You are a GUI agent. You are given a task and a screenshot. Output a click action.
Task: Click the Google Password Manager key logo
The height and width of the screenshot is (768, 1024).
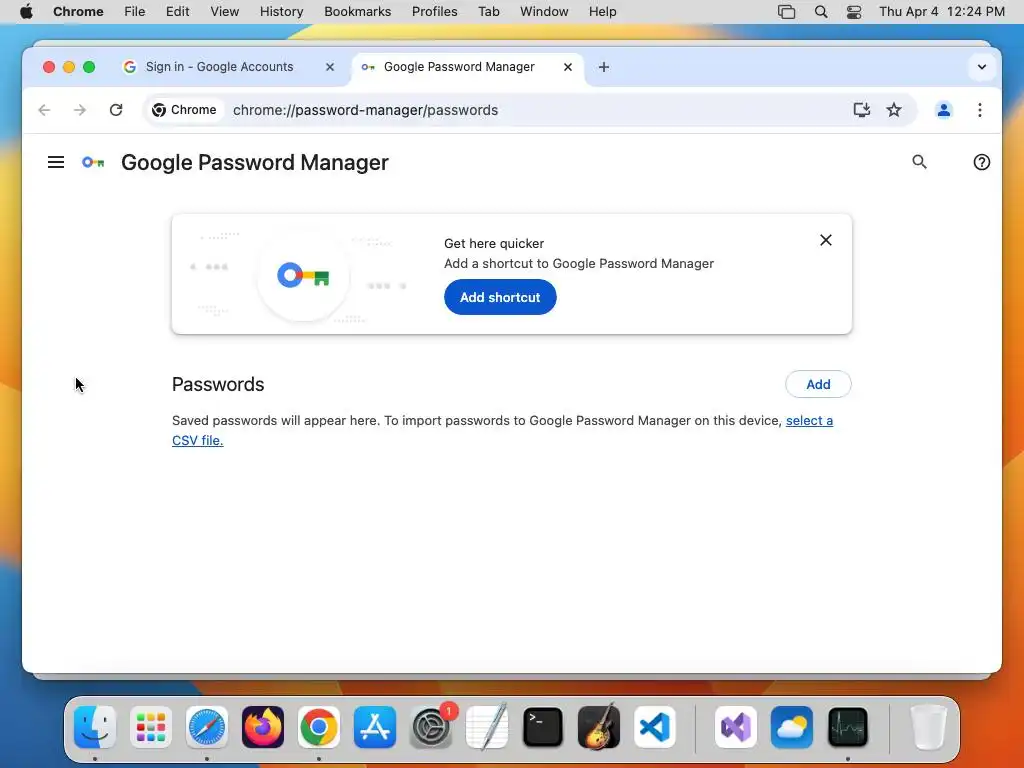(93, 162)
